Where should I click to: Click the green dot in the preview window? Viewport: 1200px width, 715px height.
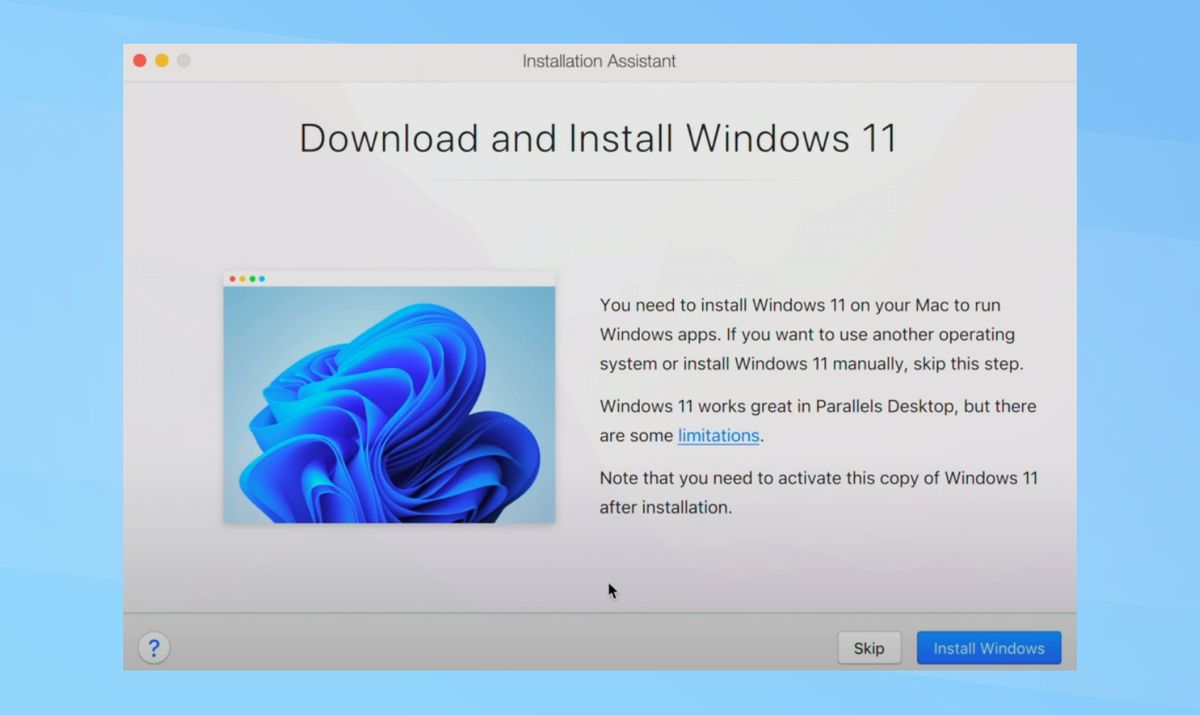click(252, 279)
